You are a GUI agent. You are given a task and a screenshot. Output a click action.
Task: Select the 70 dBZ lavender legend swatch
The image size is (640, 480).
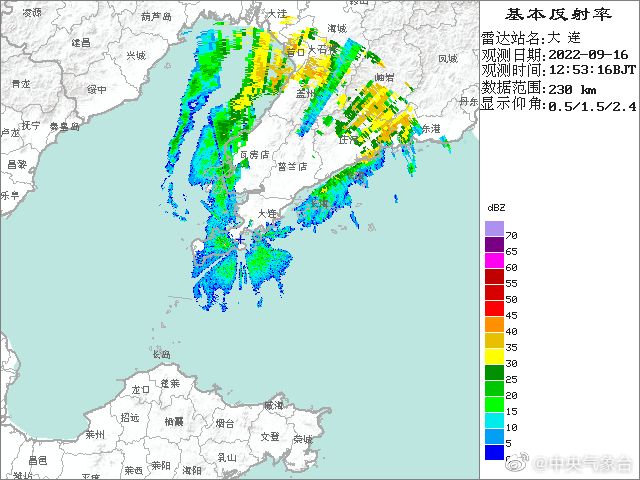[494, 229]
